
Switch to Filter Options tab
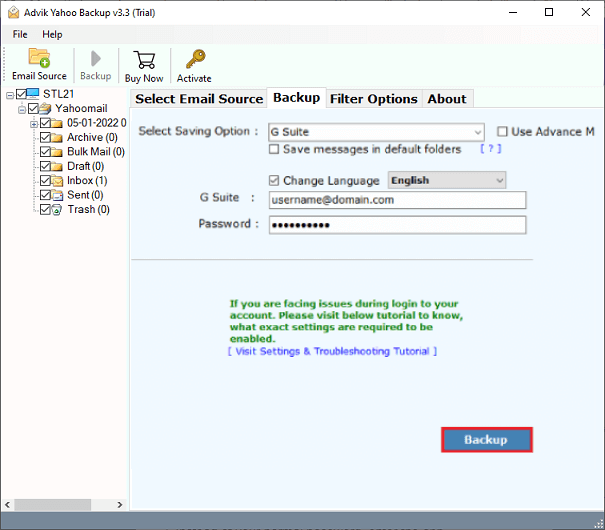coord(373,99)
